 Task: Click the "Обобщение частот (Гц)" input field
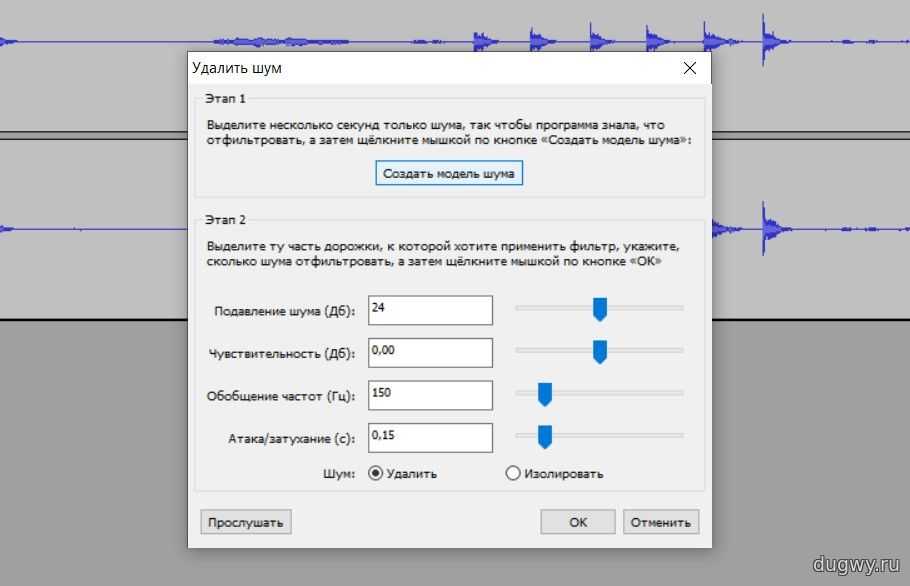point(430,395)
